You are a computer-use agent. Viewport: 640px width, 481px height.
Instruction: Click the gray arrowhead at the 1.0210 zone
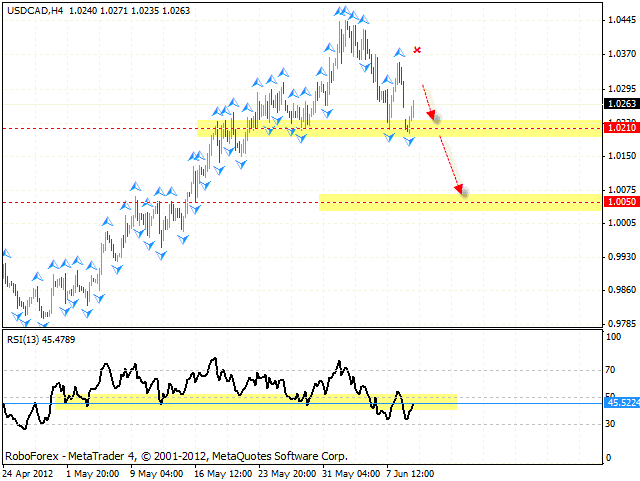click(435, 119)
